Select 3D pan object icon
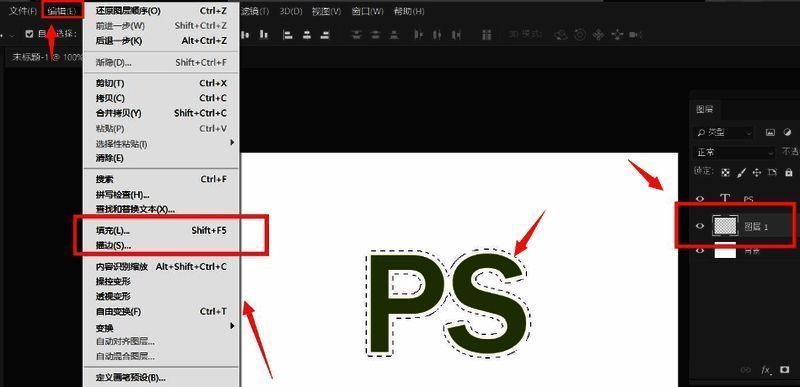Screen dimensions: 800x387 coord(599,35)
